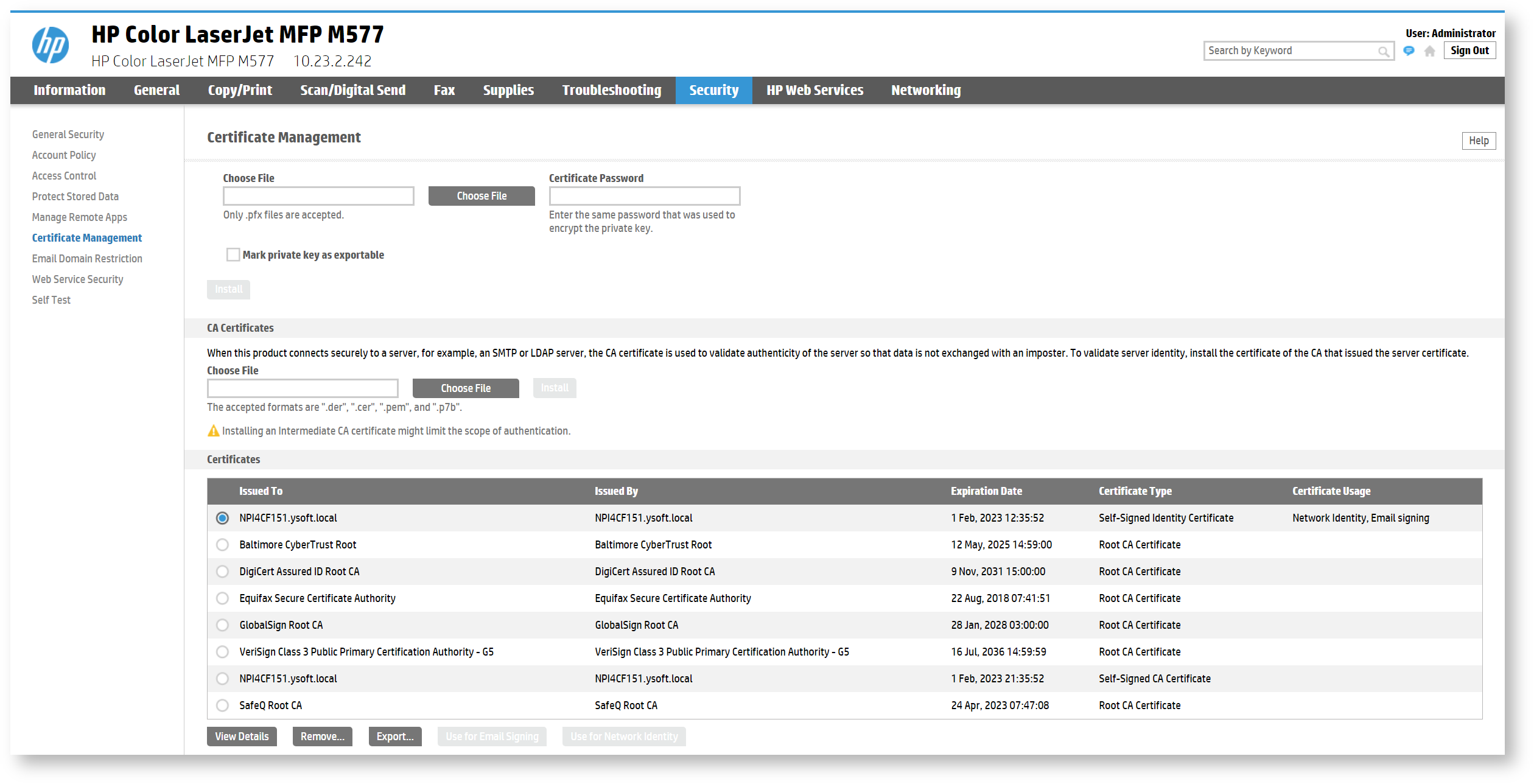Image resolution: width=1534 pixels, height=784 pixels.
Task: Select the GlobalSign Root CA radio button
Action: click(222, 625)
